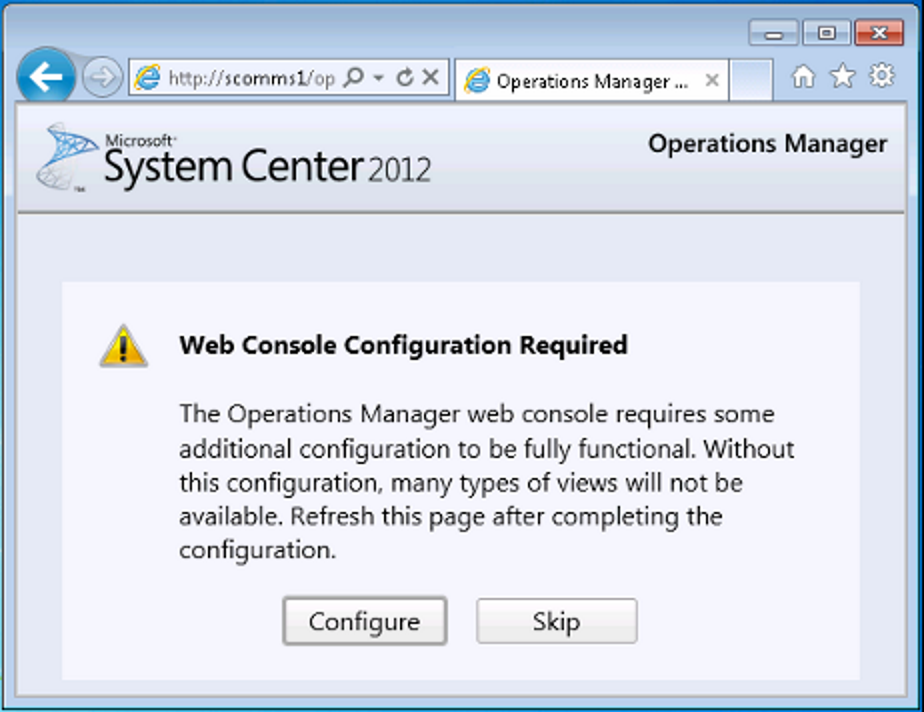Expand the address bar dropdown arrow

tap(379, 77)
